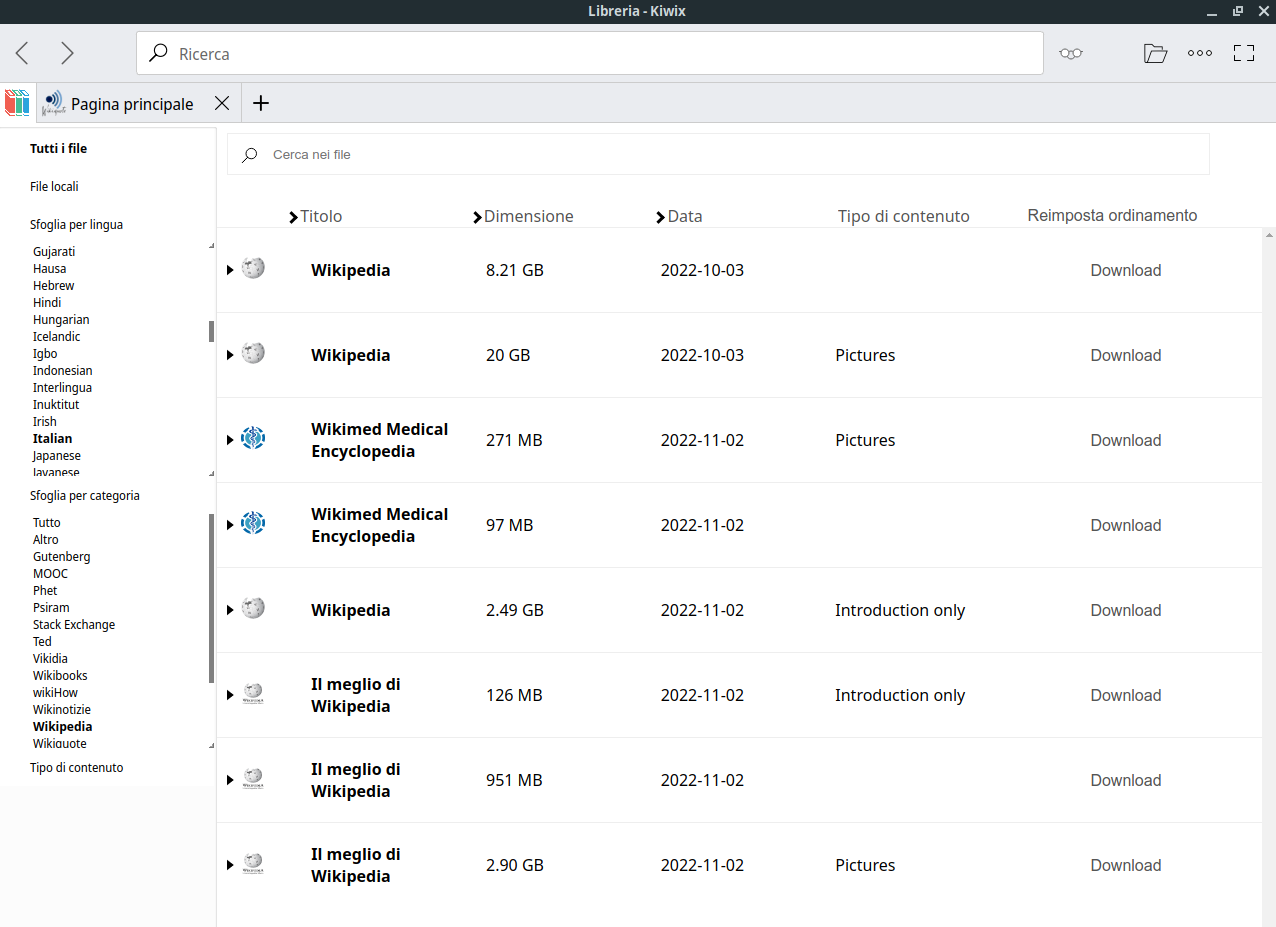Click the Wikipedia globe icon of 8.21 GB row

point(253,268)
